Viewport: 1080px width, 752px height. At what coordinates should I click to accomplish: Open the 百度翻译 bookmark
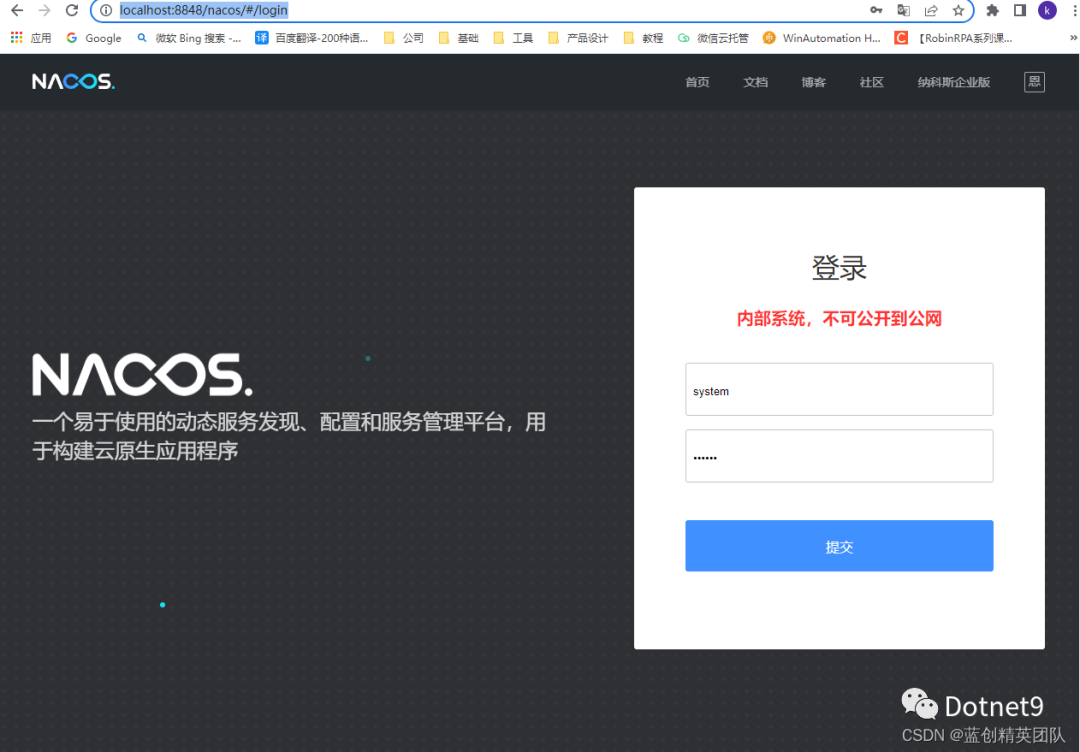click(312, 38)
